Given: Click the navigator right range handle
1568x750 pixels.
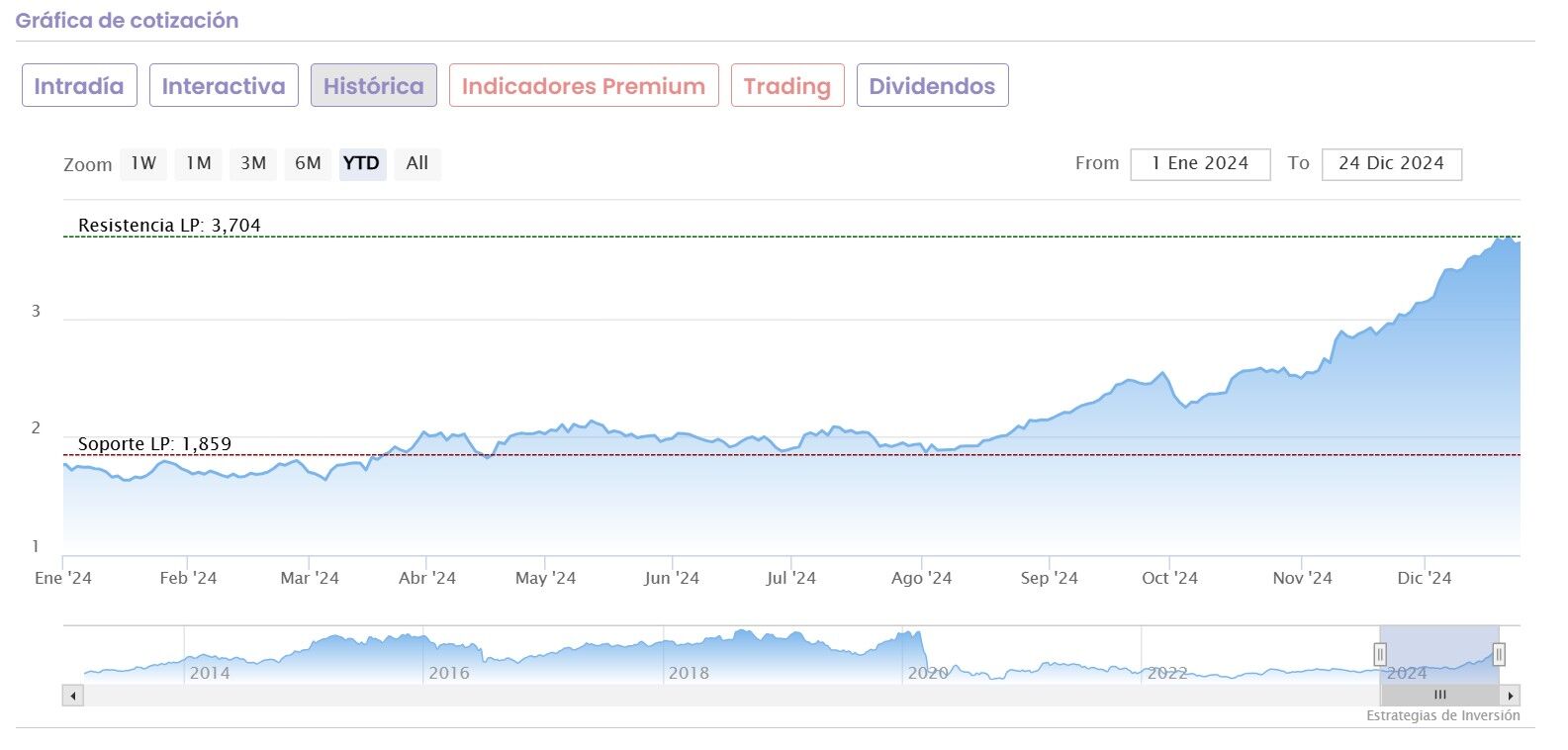Looking at the screenshot, I should (x=1499, y=654).
